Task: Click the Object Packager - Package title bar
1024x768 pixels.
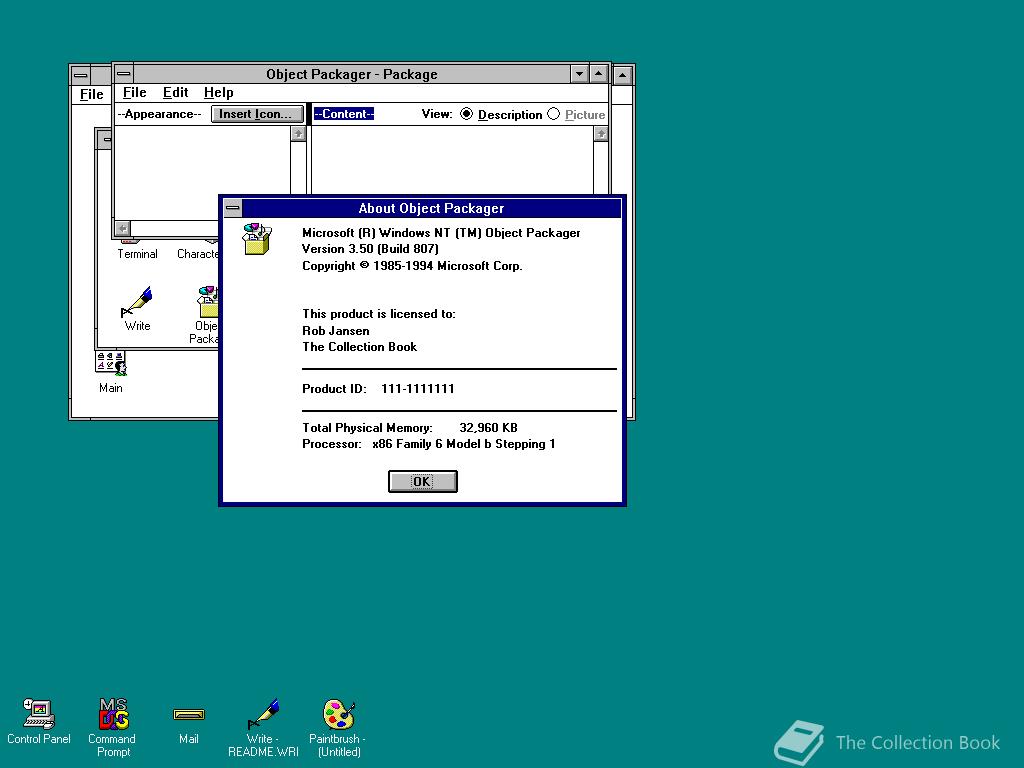Action: (x=351, y=74)
